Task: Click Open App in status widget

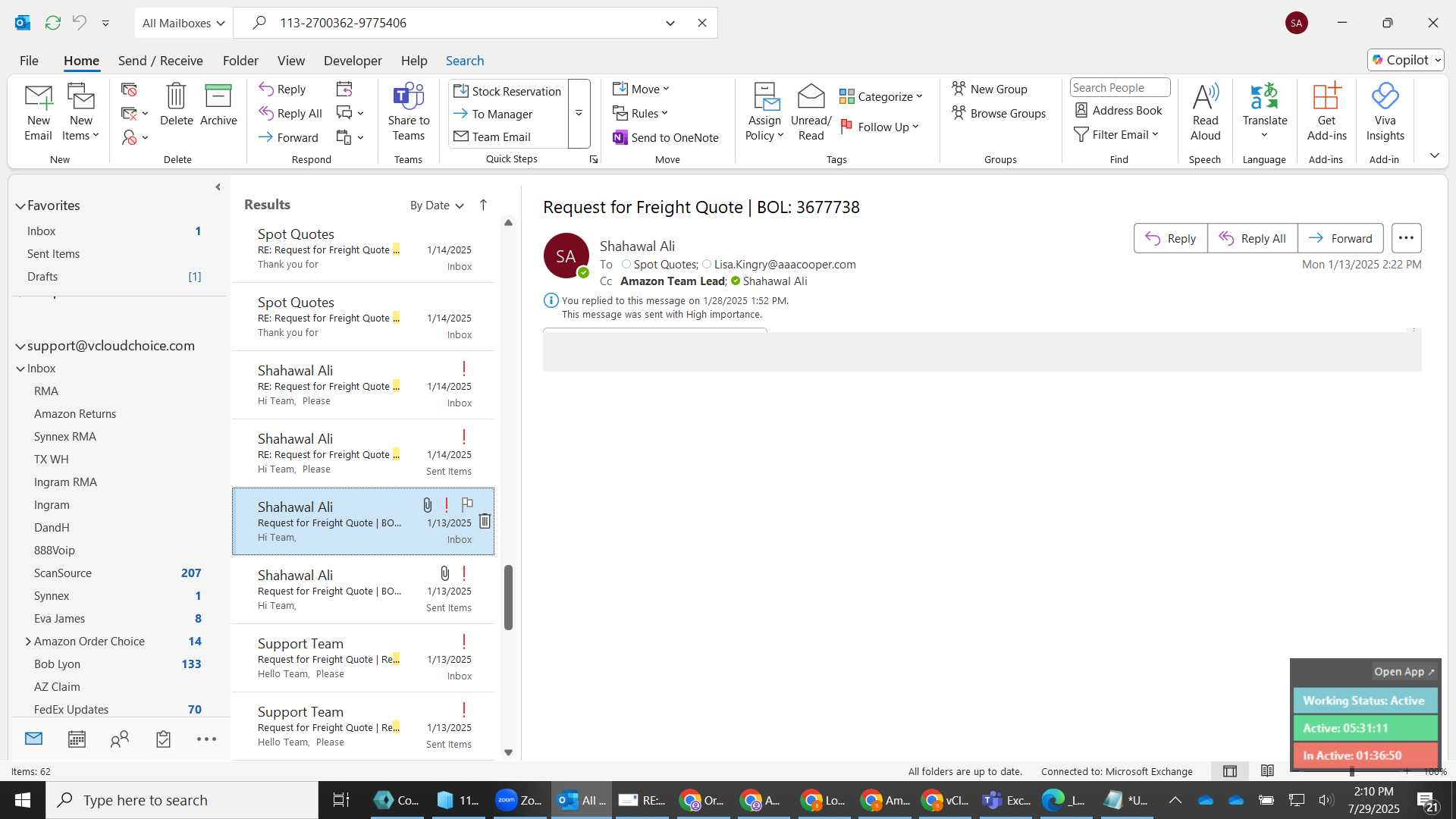Action: (1404, 672)
